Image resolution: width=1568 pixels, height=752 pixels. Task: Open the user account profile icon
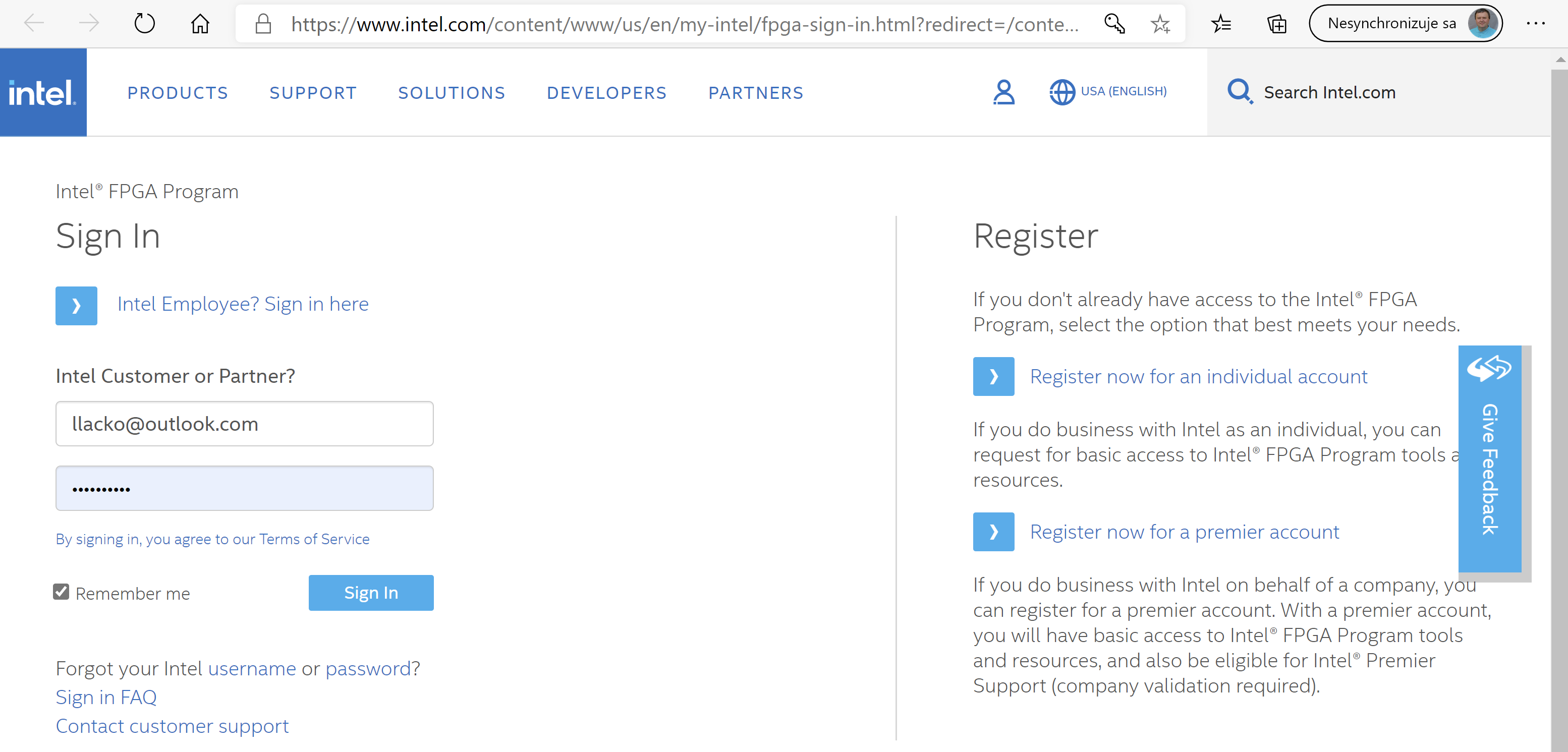tap(1003, 92)
